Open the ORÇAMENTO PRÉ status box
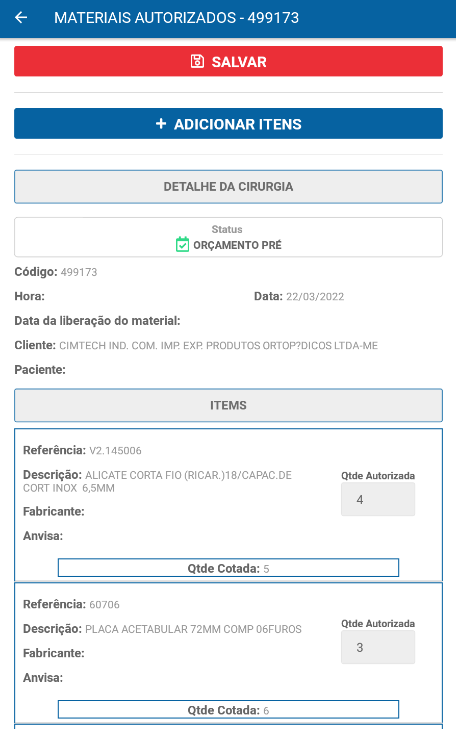This screenshot has height=729, width=456. tap(228, 237)
